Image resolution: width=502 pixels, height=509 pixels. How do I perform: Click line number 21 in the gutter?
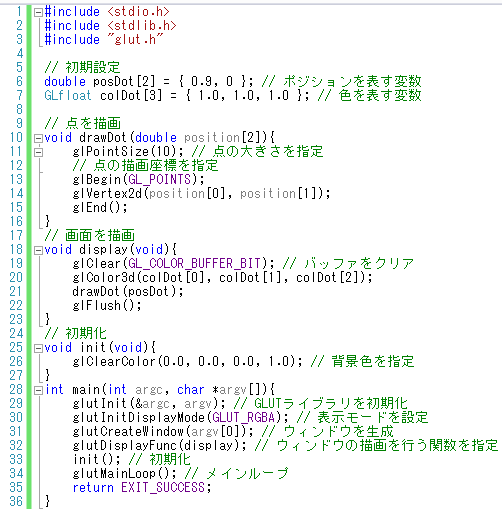pyautogui.click(x=16, y=291)
